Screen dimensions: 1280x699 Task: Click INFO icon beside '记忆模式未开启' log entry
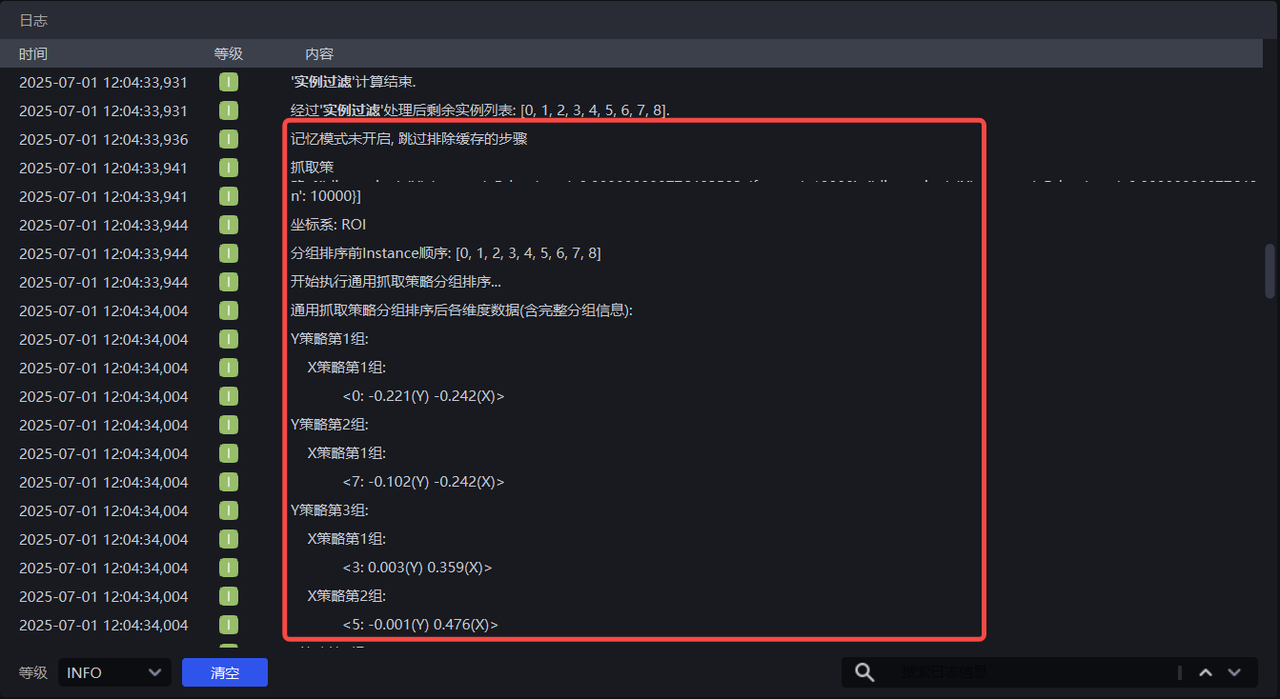tap(229, 139)
